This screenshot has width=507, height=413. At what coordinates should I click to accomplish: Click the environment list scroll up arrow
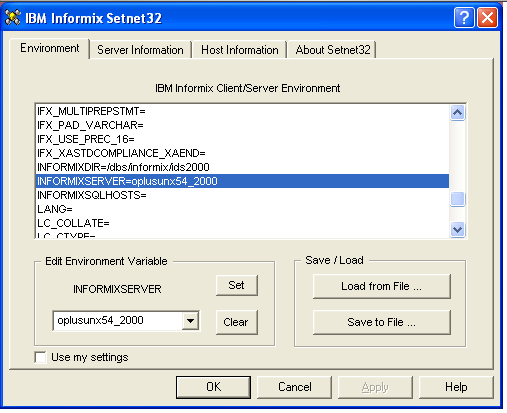point(457,113)
